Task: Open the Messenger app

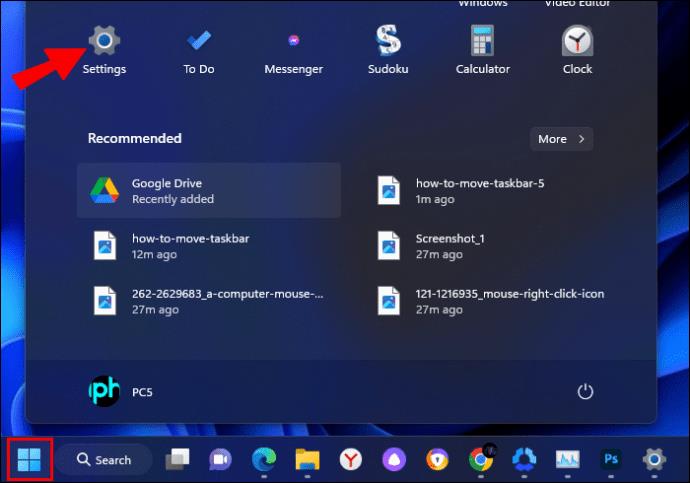Action: coord(294,49)
